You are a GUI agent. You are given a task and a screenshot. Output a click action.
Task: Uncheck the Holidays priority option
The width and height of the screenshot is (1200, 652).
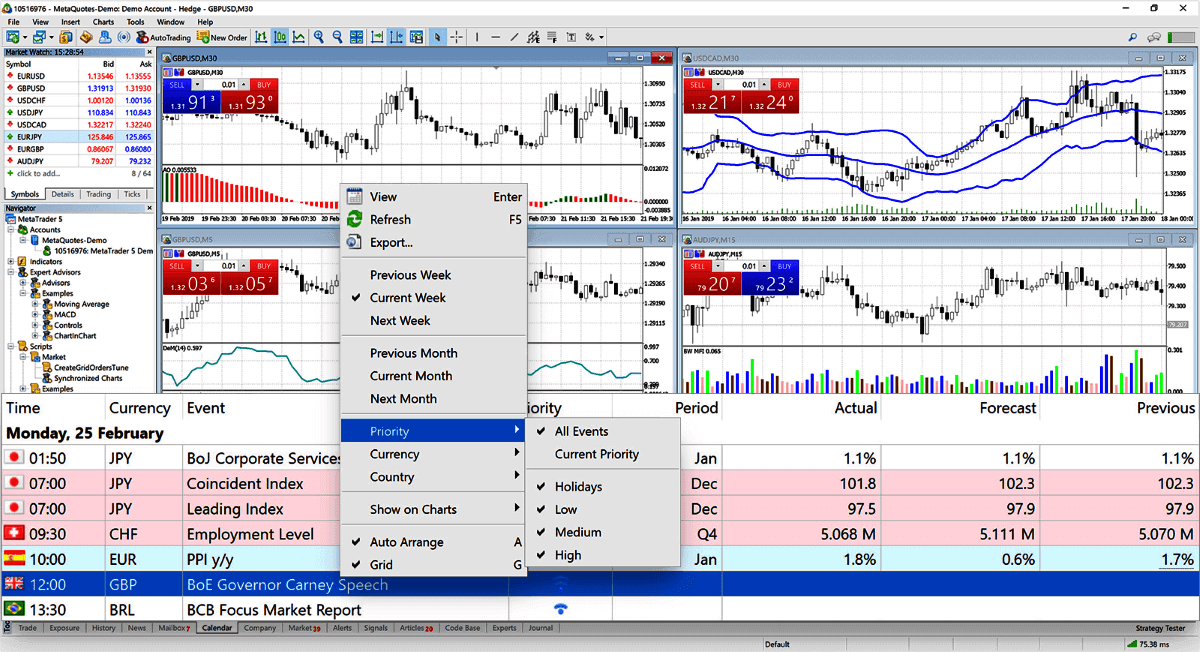tap(578, 487)
